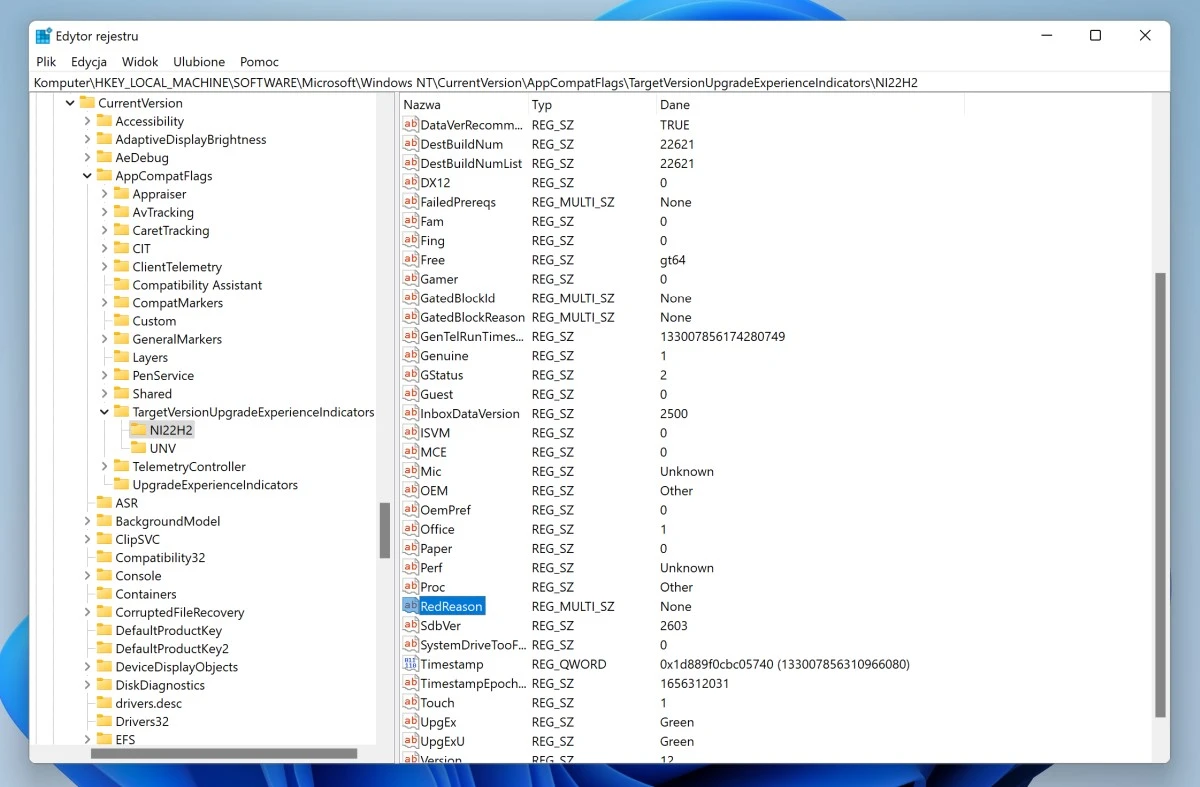
Task: Click the string icon beside DestBuildNum
Action: point(410,144)
